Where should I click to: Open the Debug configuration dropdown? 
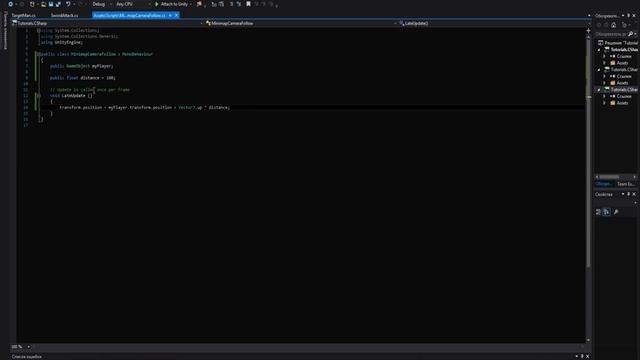pos(102,4)
